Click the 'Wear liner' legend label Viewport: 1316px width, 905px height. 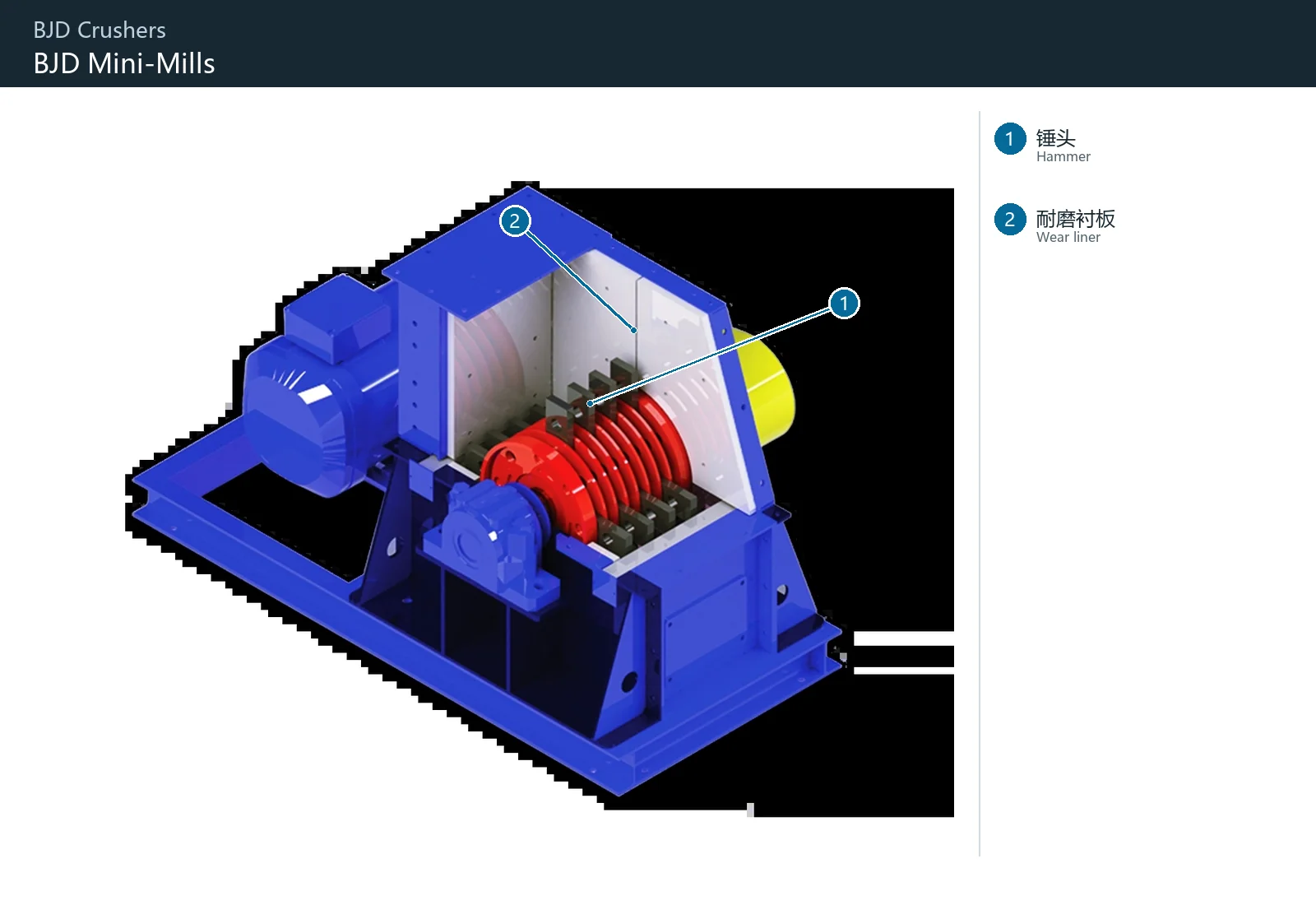point(1068,238)
